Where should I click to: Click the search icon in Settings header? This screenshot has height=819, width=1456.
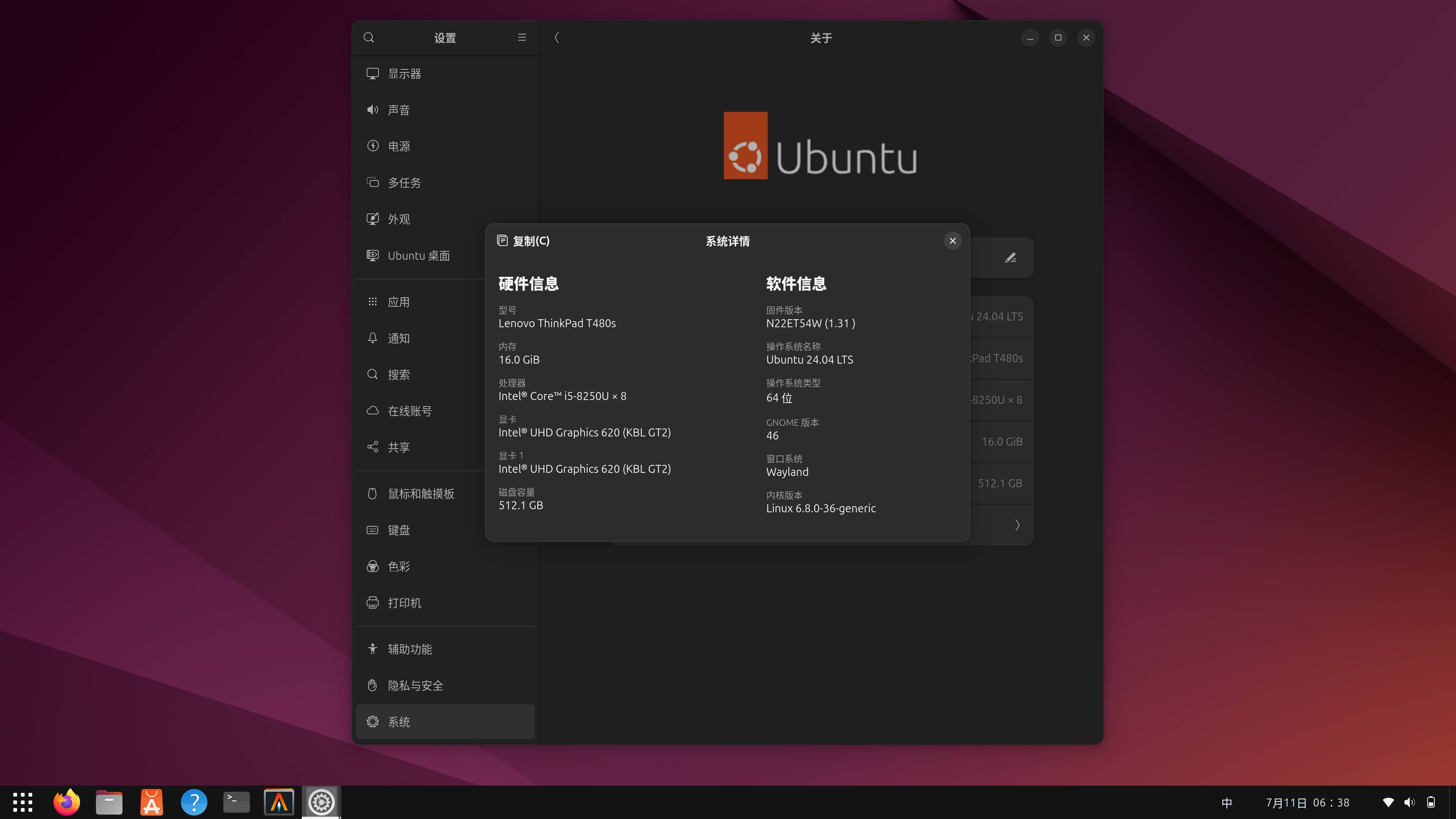coord(369,38)
